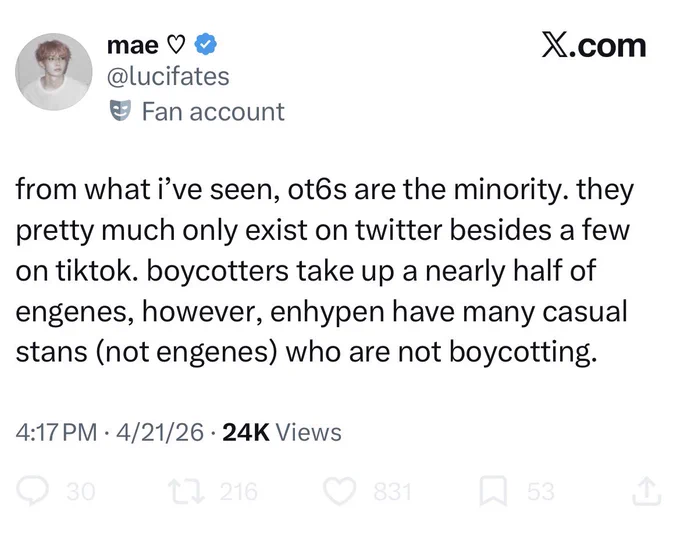The width and height of the screenshot is (680, 542).
Task: Like the tweet with the heart icon
Action: point(340,492)
